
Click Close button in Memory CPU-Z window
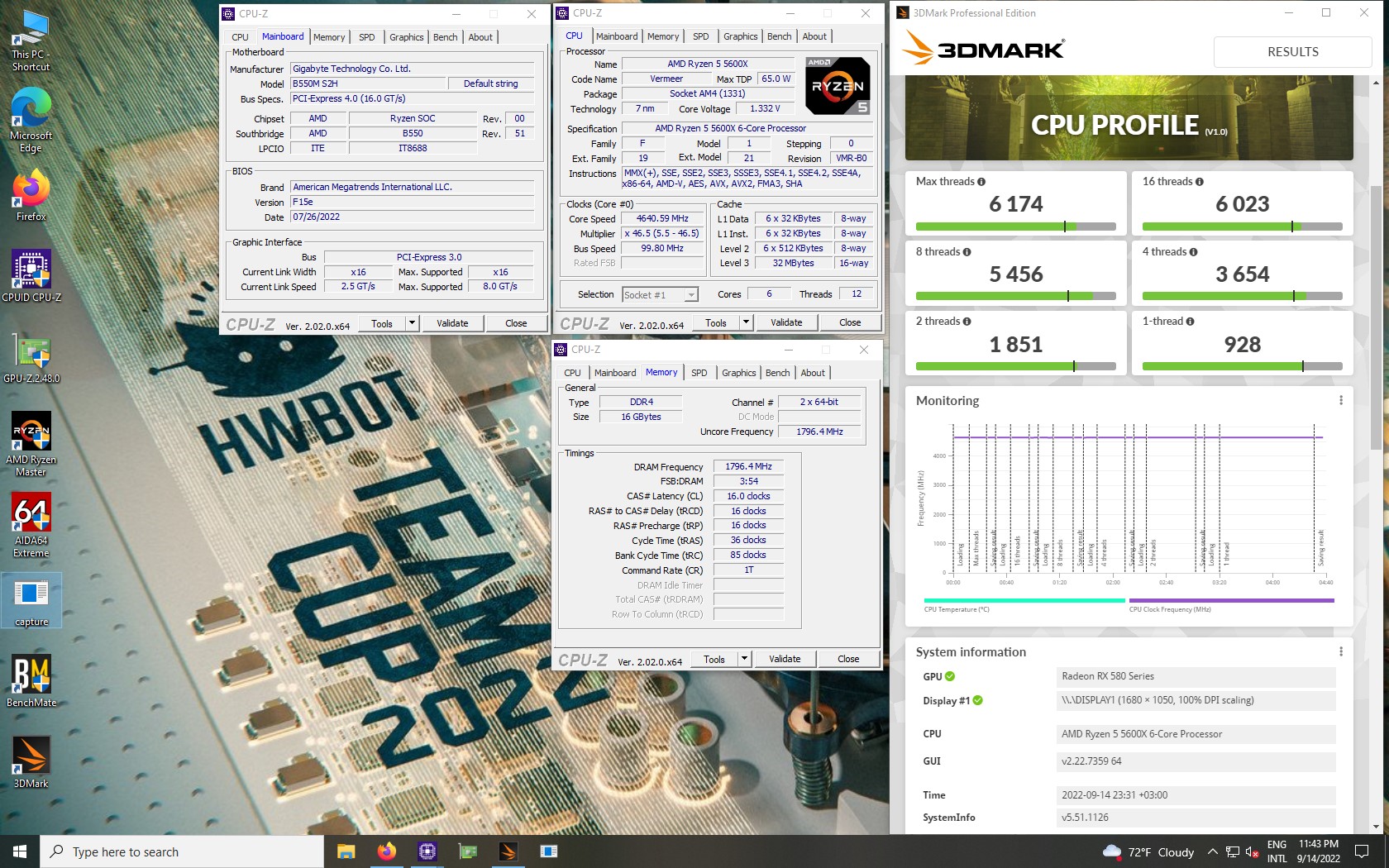[x=848, y=659]
